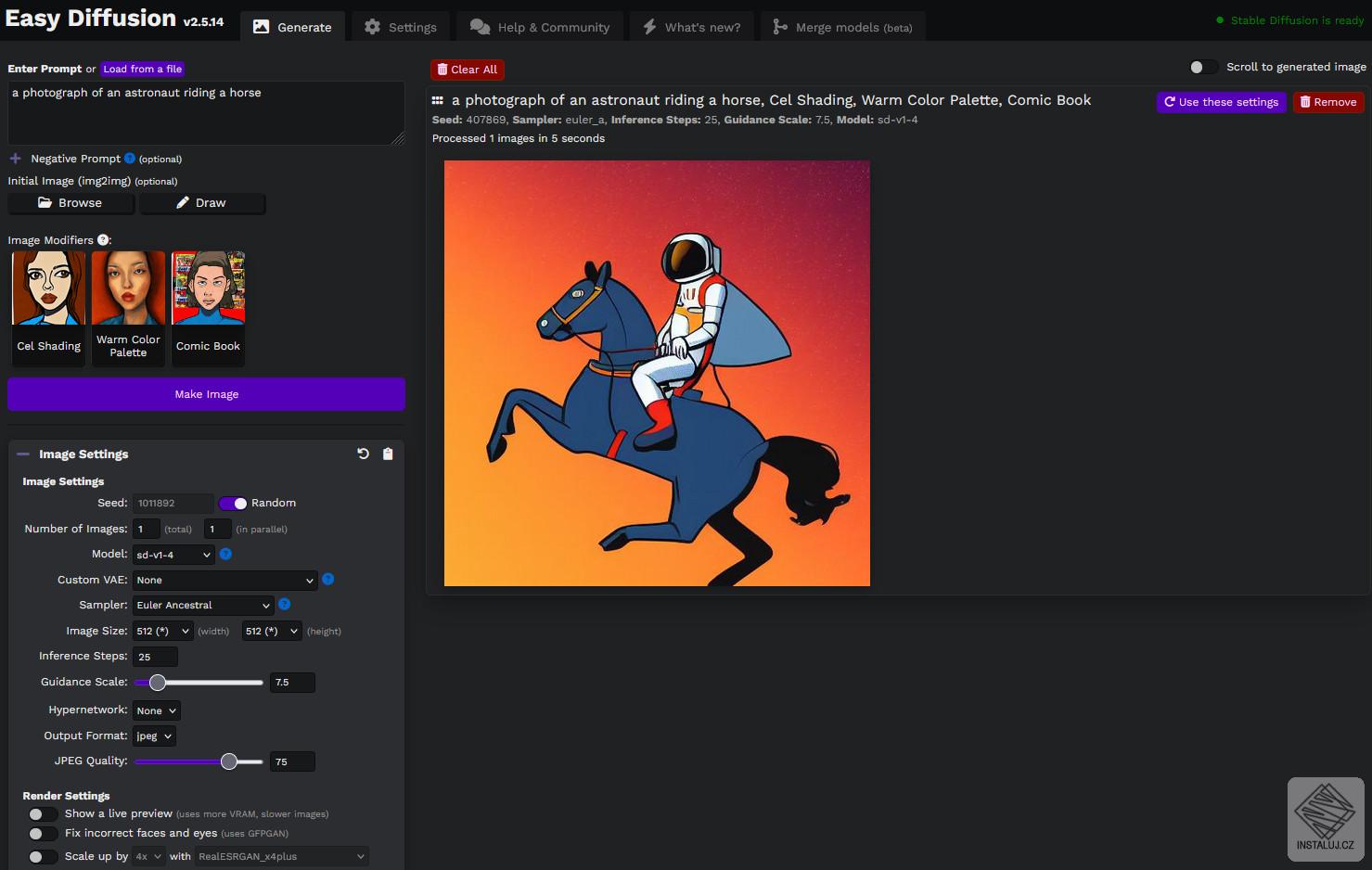Enable Show a live preview
The image size is (1372, 870).
[43, 814]
